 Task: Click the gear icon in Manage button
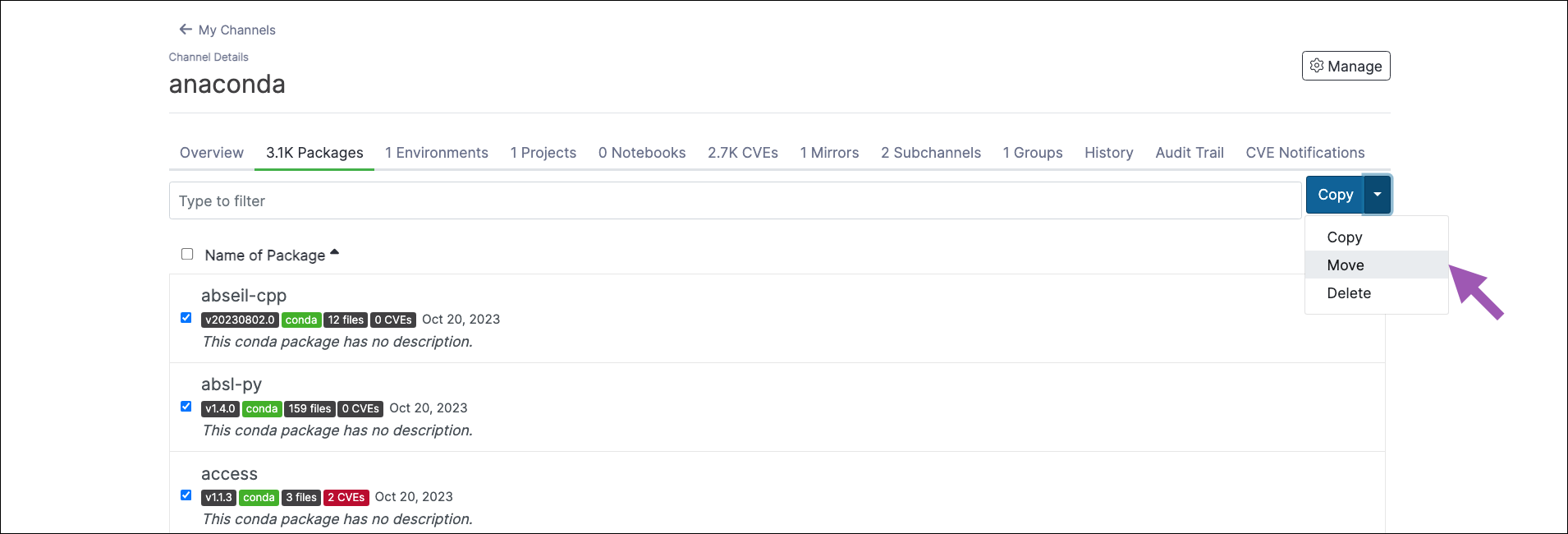pyautogui.click(x=1317, y=66)
